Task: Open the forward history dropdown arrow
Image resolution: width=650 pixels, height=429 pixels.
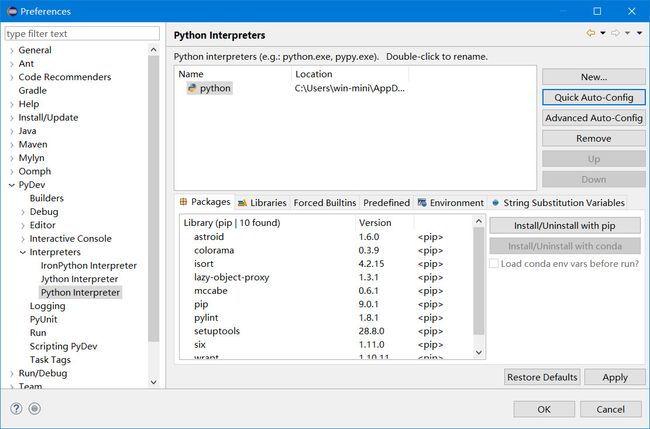Action: coord(628,33)
